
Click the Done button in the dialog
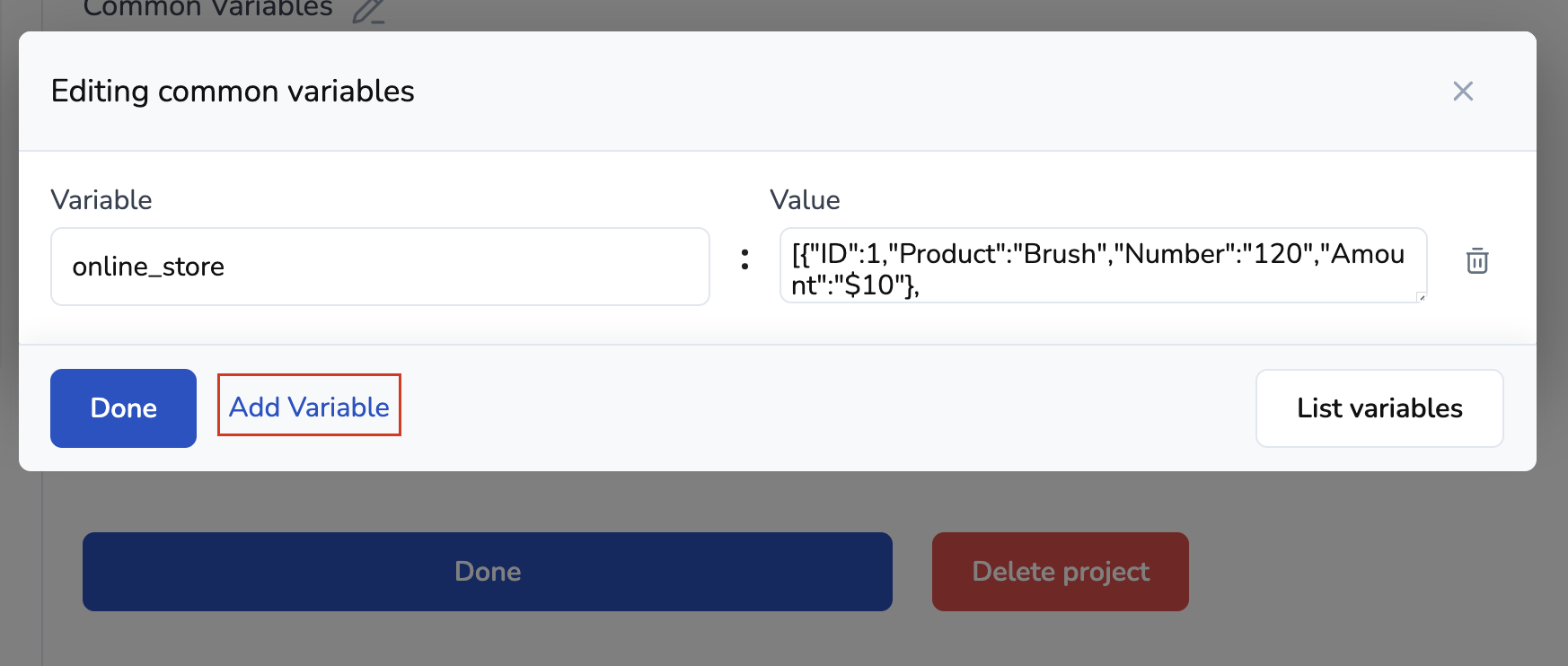(123, 408)
